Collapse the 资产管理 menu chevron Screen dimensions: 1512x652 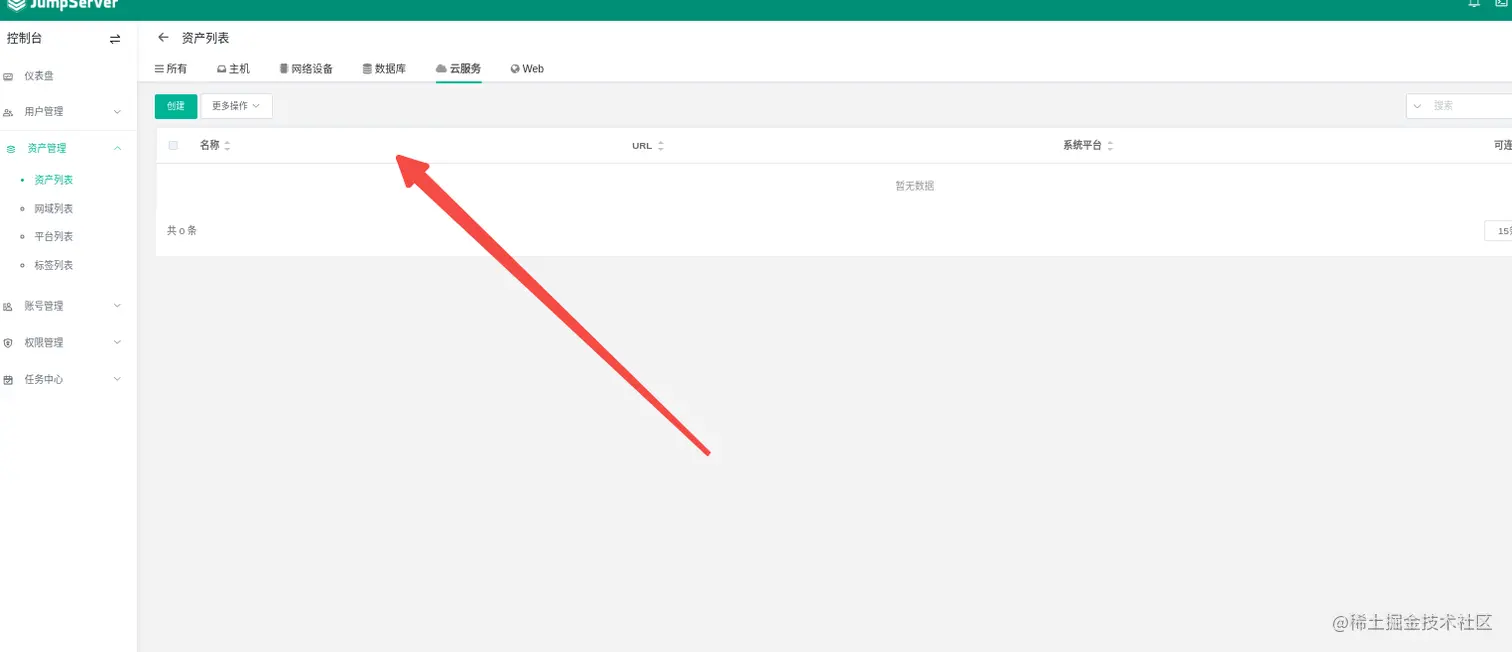(117, 148)
